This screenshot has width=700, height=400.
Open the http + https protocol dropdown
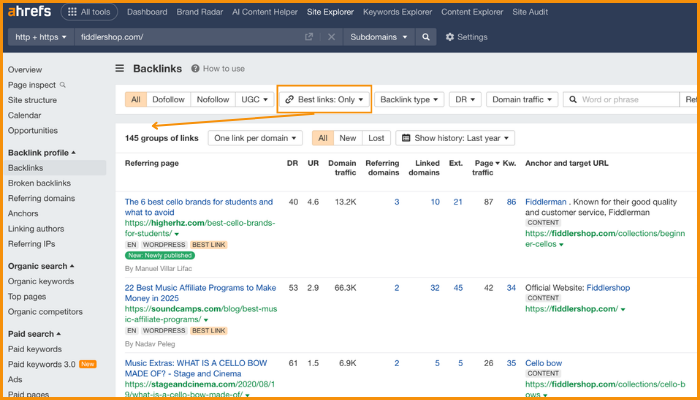tap(41, 37)
